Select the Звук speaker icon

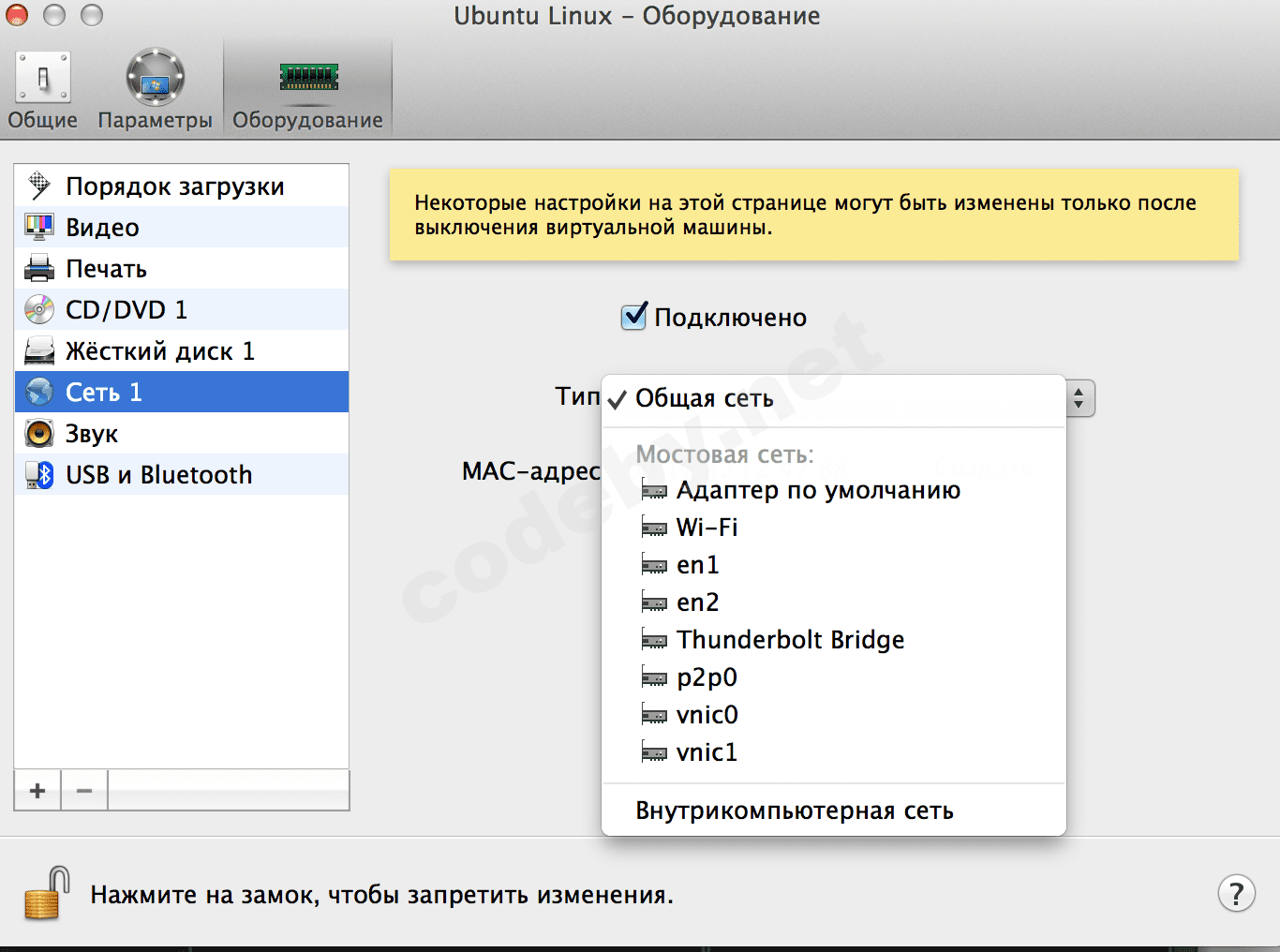[39, 434]
